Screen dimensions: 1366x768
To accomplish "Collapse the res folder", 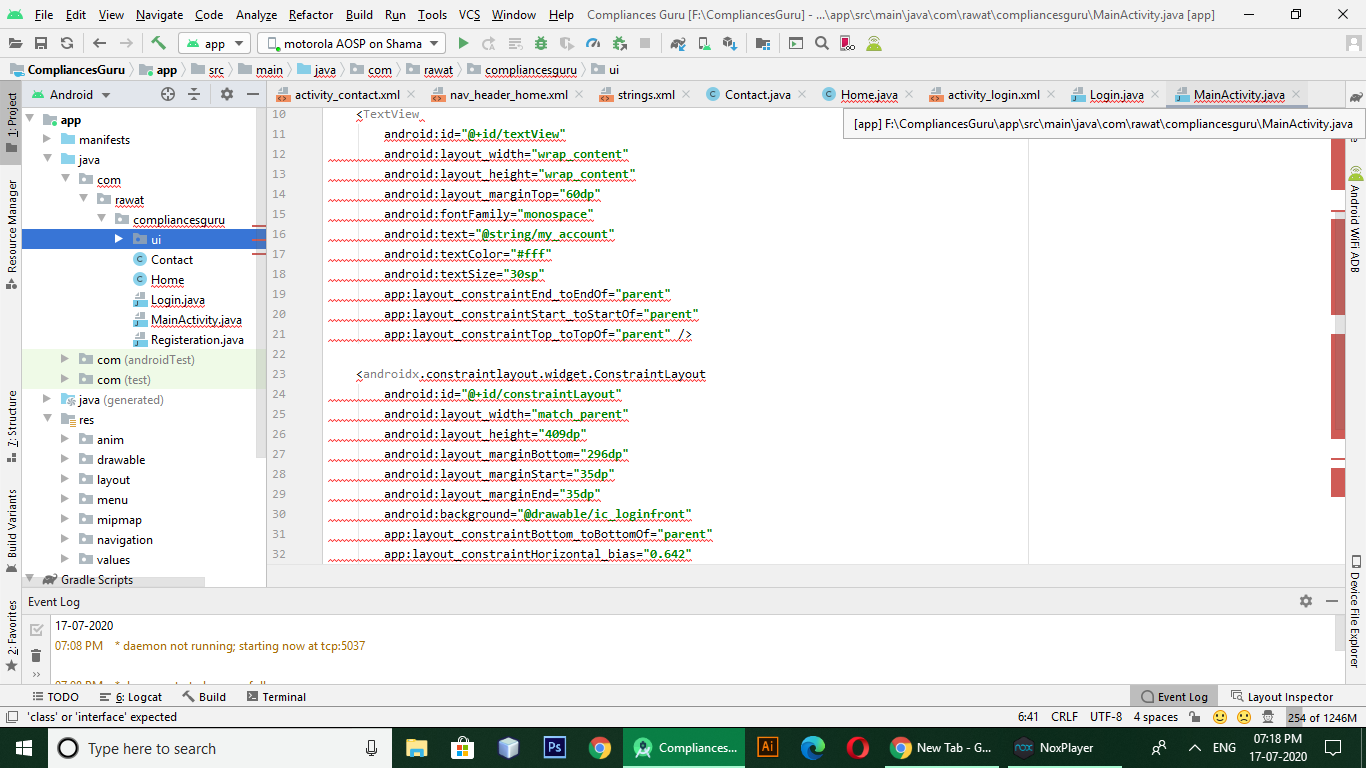I will 47,419.
